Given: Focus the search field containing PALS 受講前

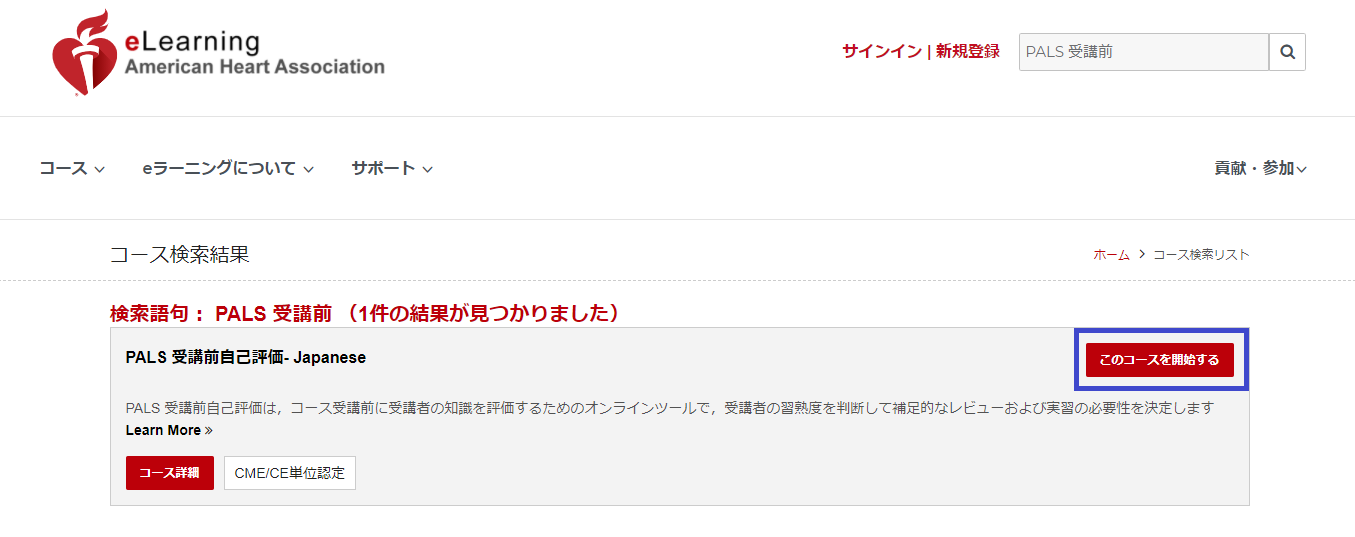Looking at the screenshot, I should [x=1144, y=52].
